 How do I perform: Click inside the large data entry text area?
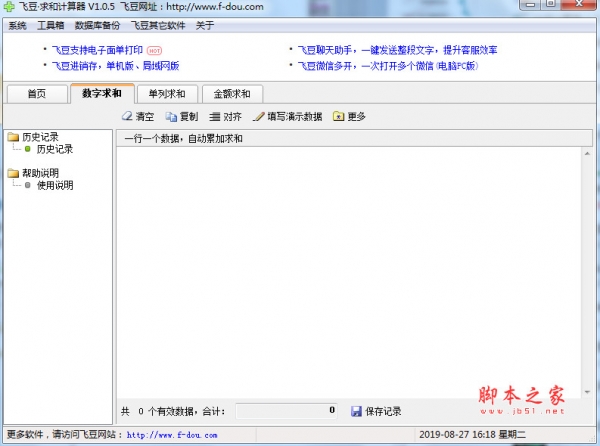click(349, 272)
